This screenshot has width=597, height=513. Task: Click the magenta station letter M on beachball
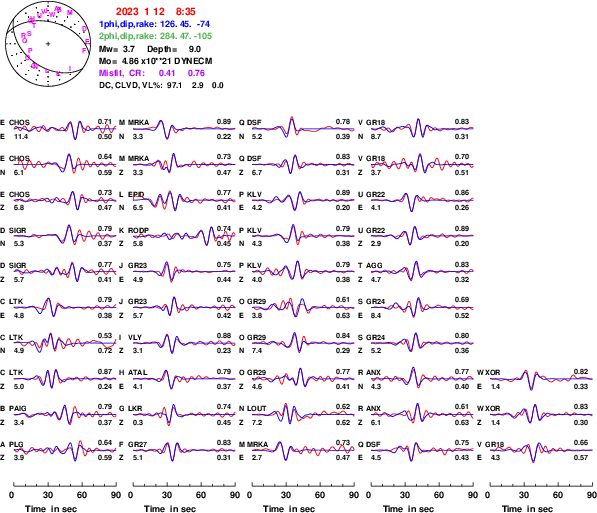point(70,13)
